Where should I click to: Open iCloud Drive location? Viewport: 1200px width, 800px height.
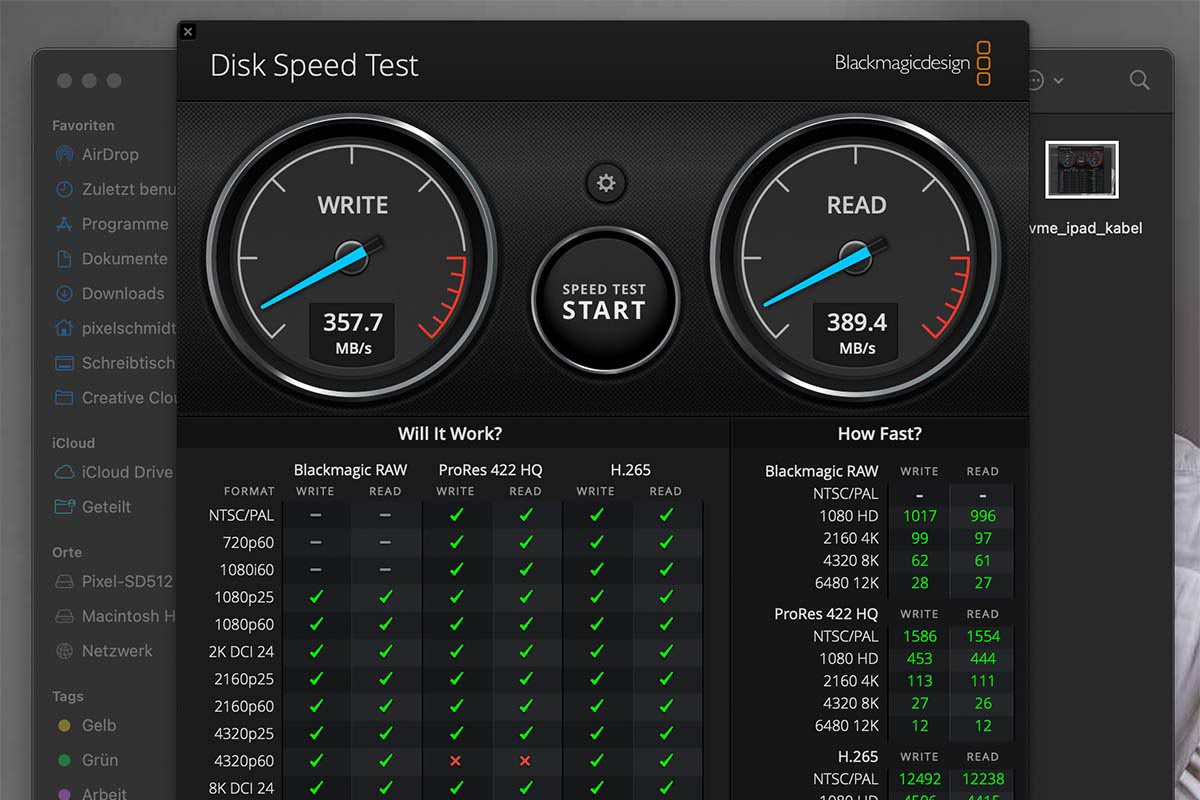[126, 472]
